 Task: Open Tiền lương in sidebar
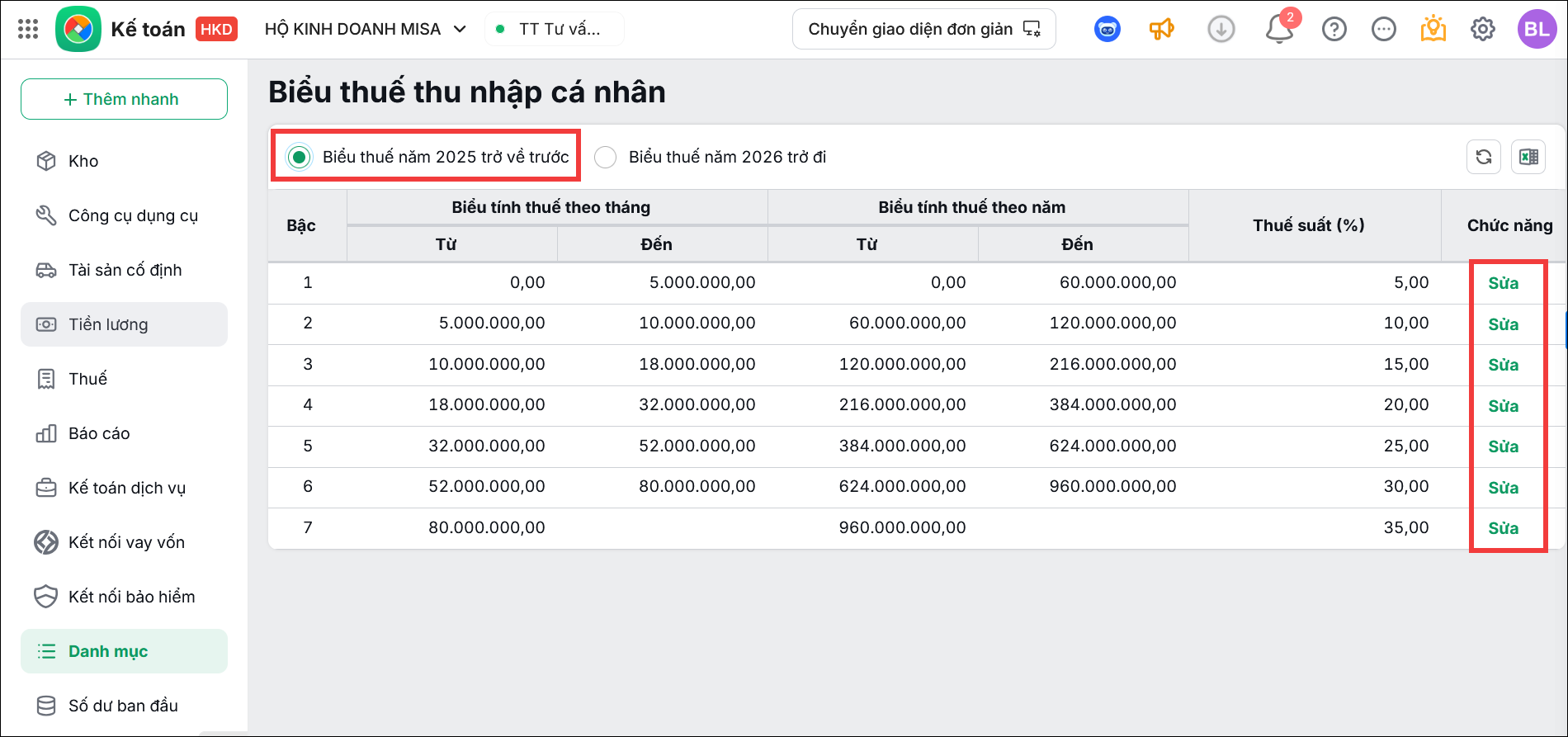[124, 324]
